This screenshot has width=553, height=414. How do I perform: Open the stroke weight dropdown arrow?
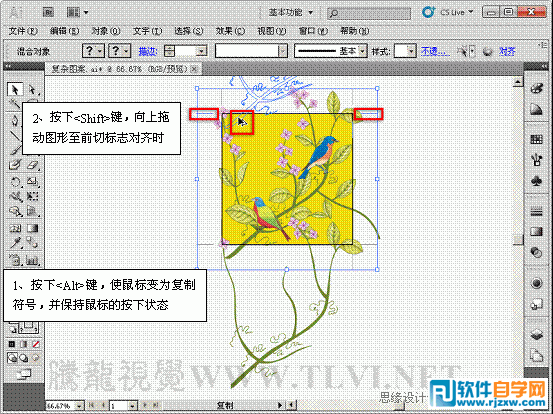(201, 51)
